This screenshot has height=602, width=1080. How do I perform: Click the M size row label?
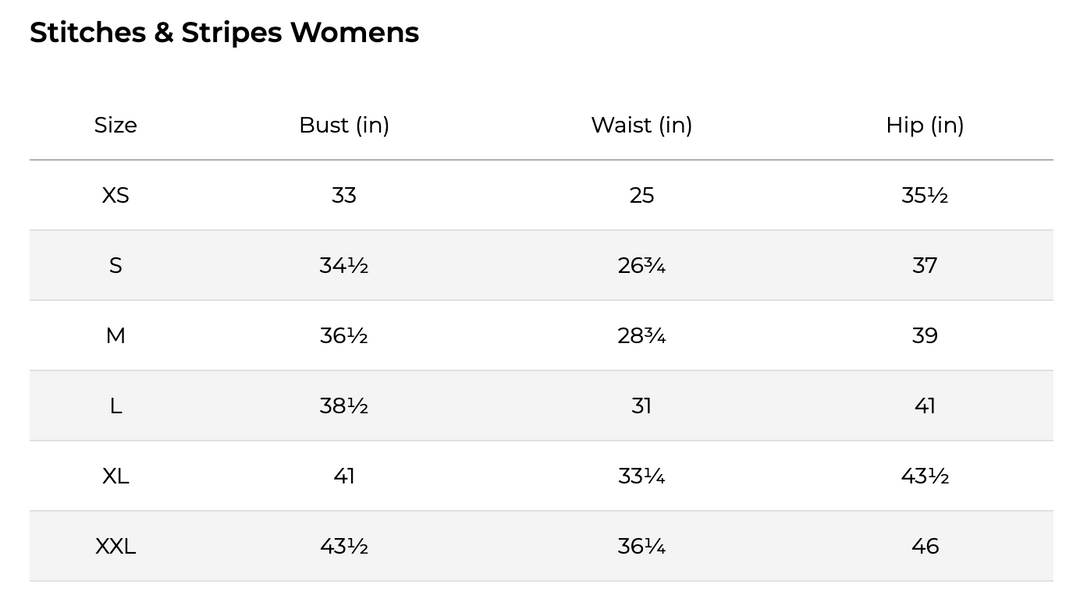point(115,335)
